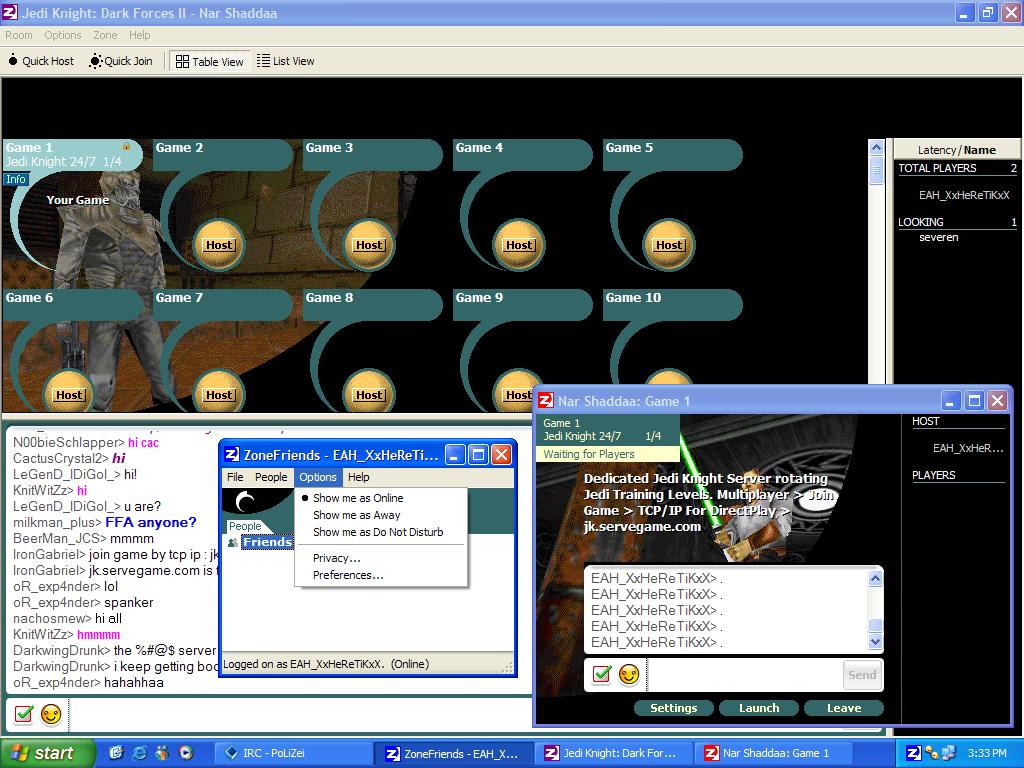Host Game 7 table
Image resolution: width=1024 pixels, height=768 pixels.
(219, 394)
